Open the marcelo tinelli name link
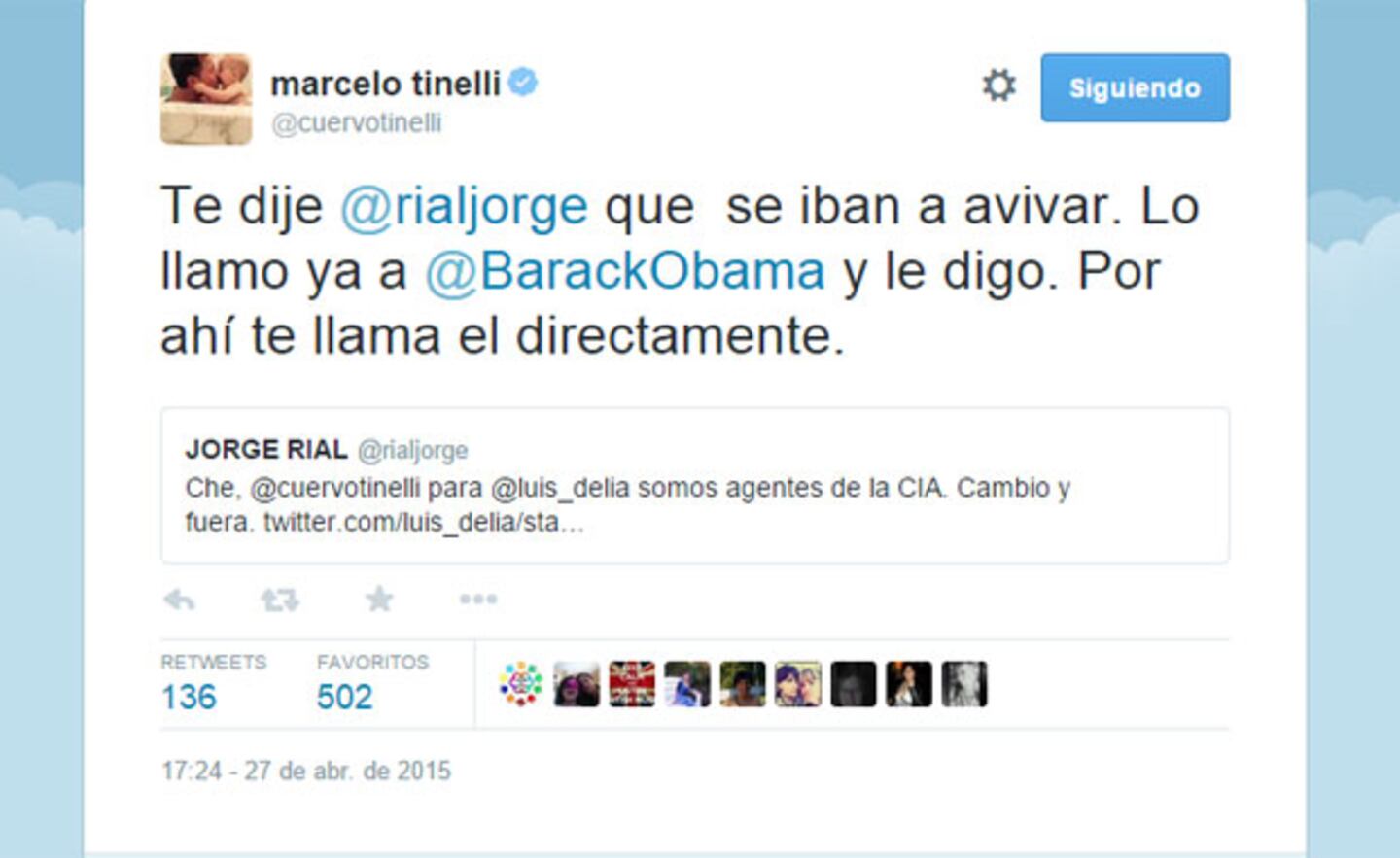This screenshot has height=858, width=1400. pos(386,84)
